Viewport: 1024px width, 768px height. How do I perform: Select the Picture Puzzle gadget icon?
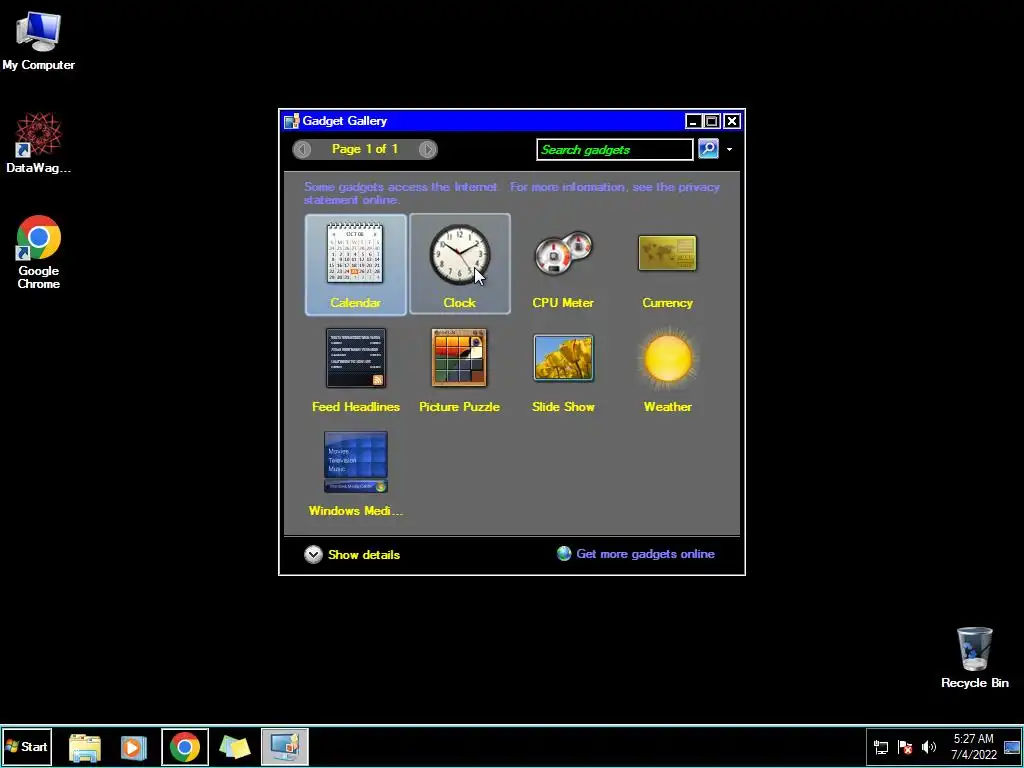click(x=459, y=358)
